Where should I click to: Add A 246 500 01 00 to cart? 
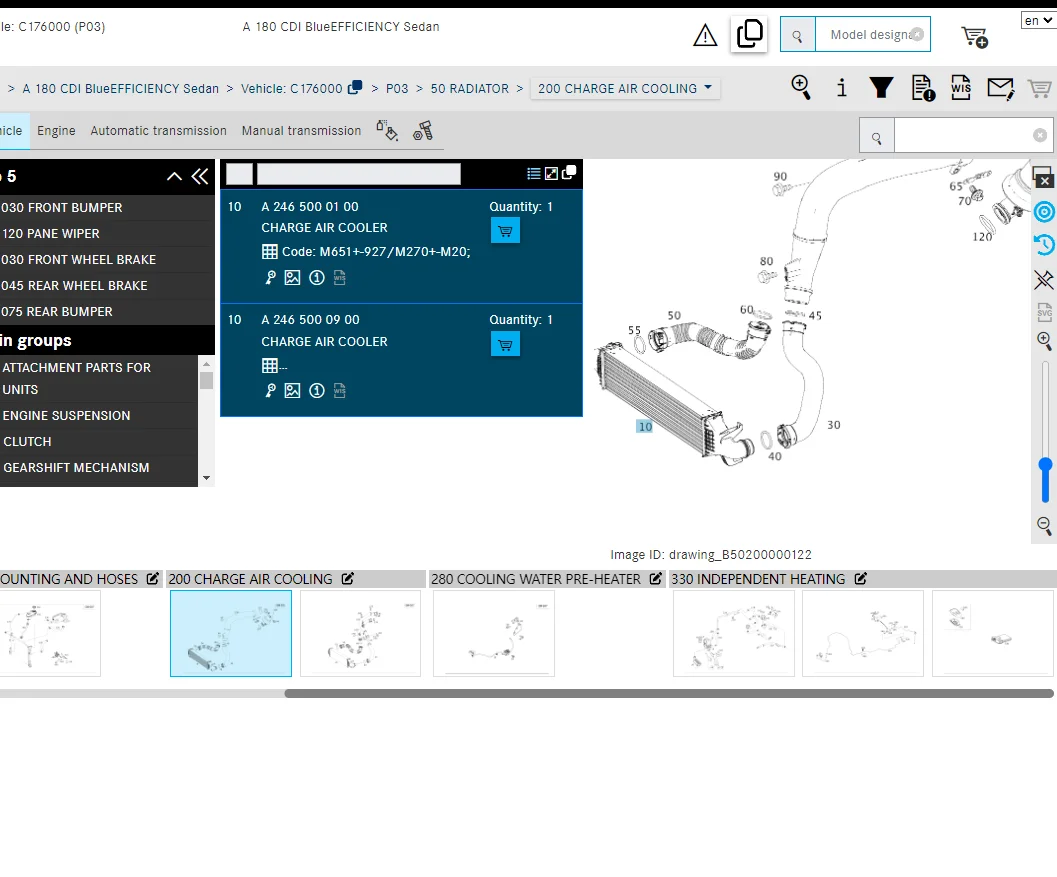coord(505,231)
